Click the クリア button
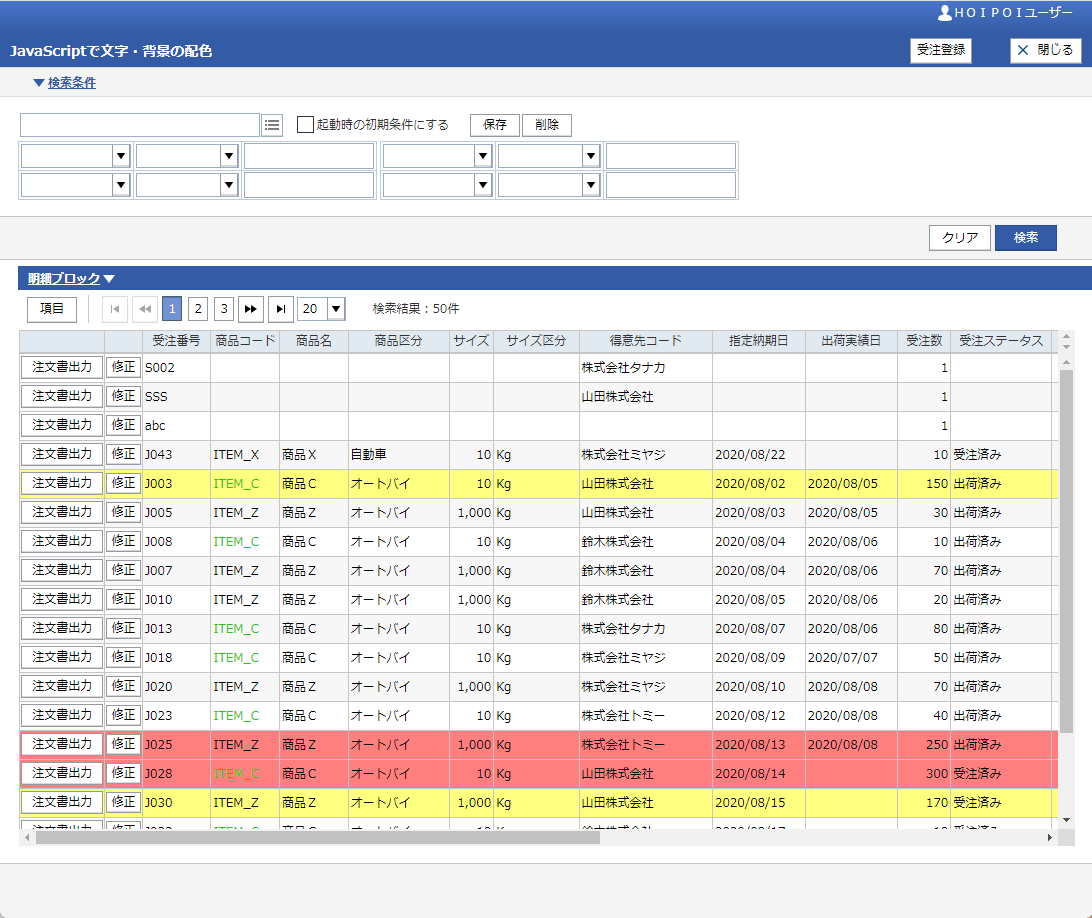The image size is (1092, 918). click(x=960, y=238)
